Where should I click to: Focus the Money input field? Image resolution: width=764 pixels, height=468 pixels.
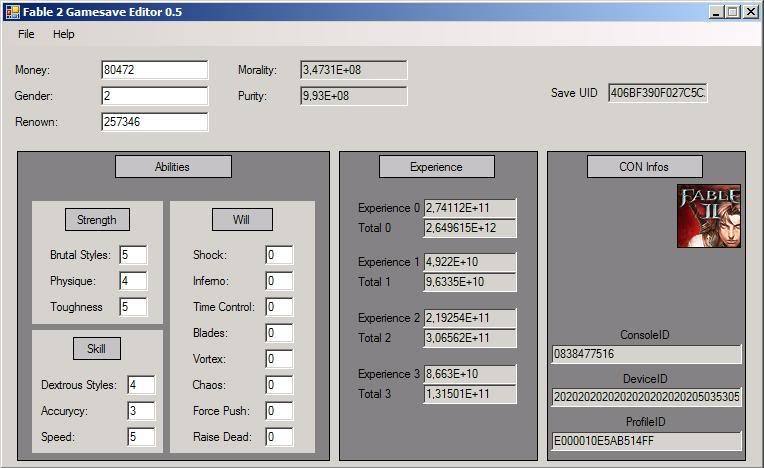click(x=154, y=70)
